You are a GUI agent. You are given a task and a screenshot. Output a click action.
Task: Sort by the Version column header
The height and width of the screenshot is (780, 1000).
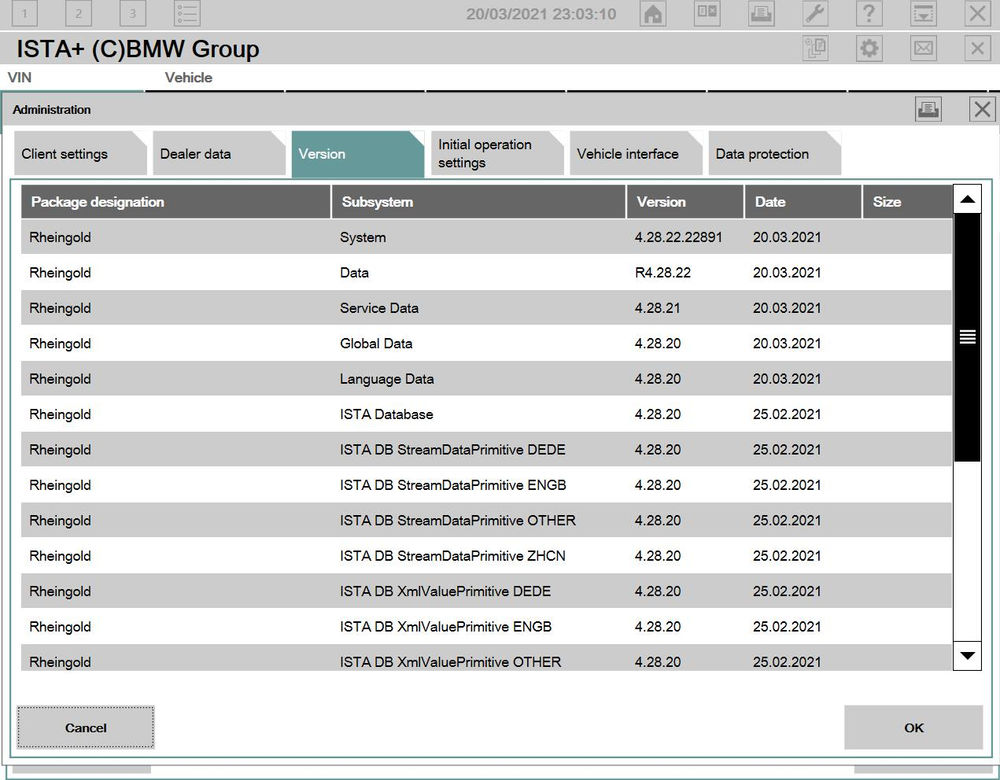(x=684, y=202)
